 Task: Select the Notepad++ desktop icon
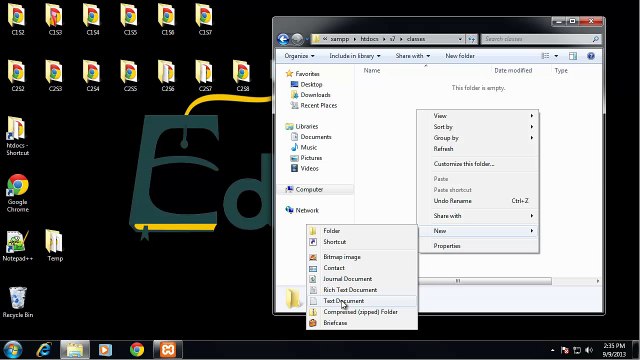click(17, 245)
